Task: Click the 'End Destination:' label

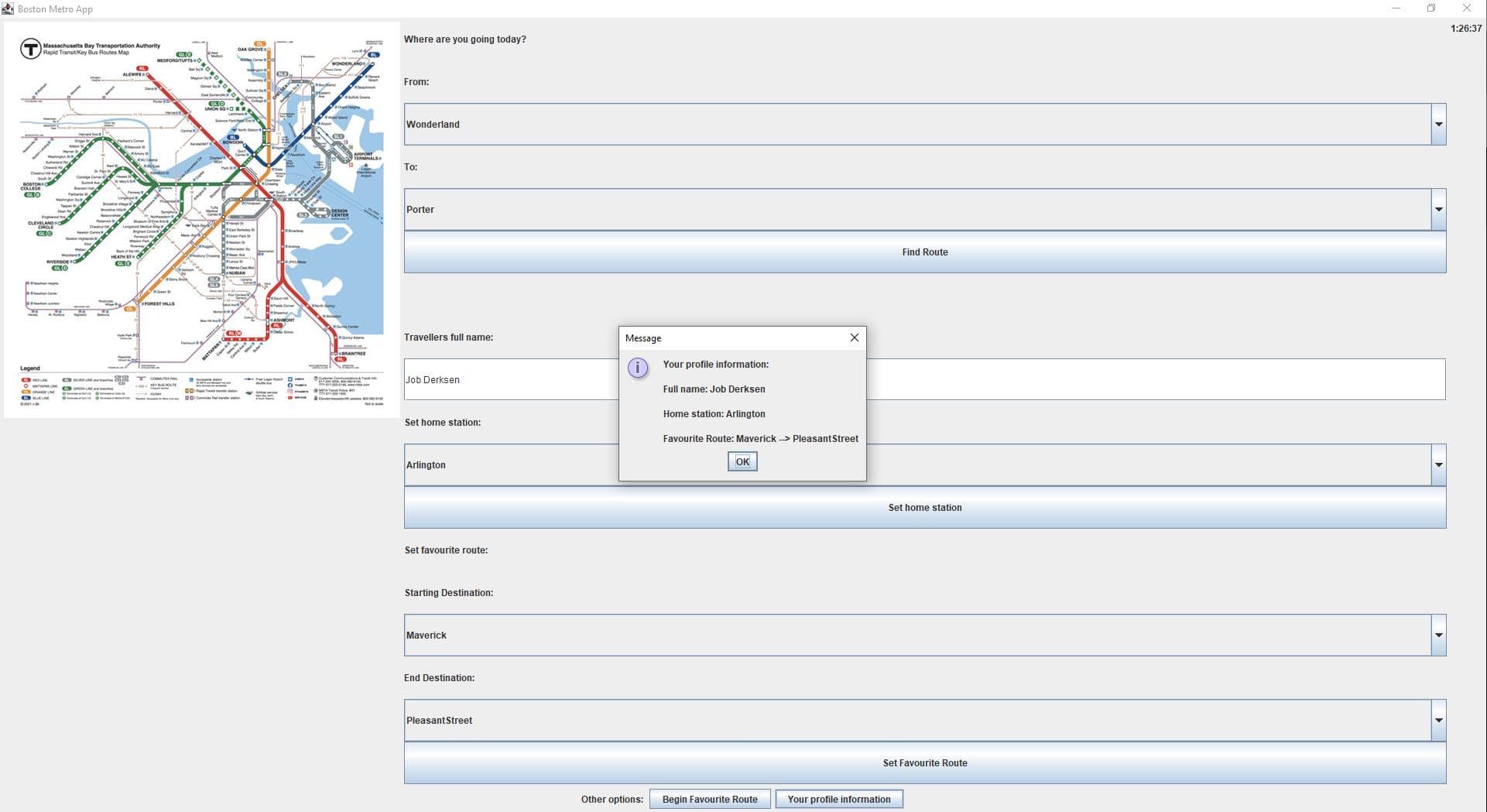Action: (440, 678)
